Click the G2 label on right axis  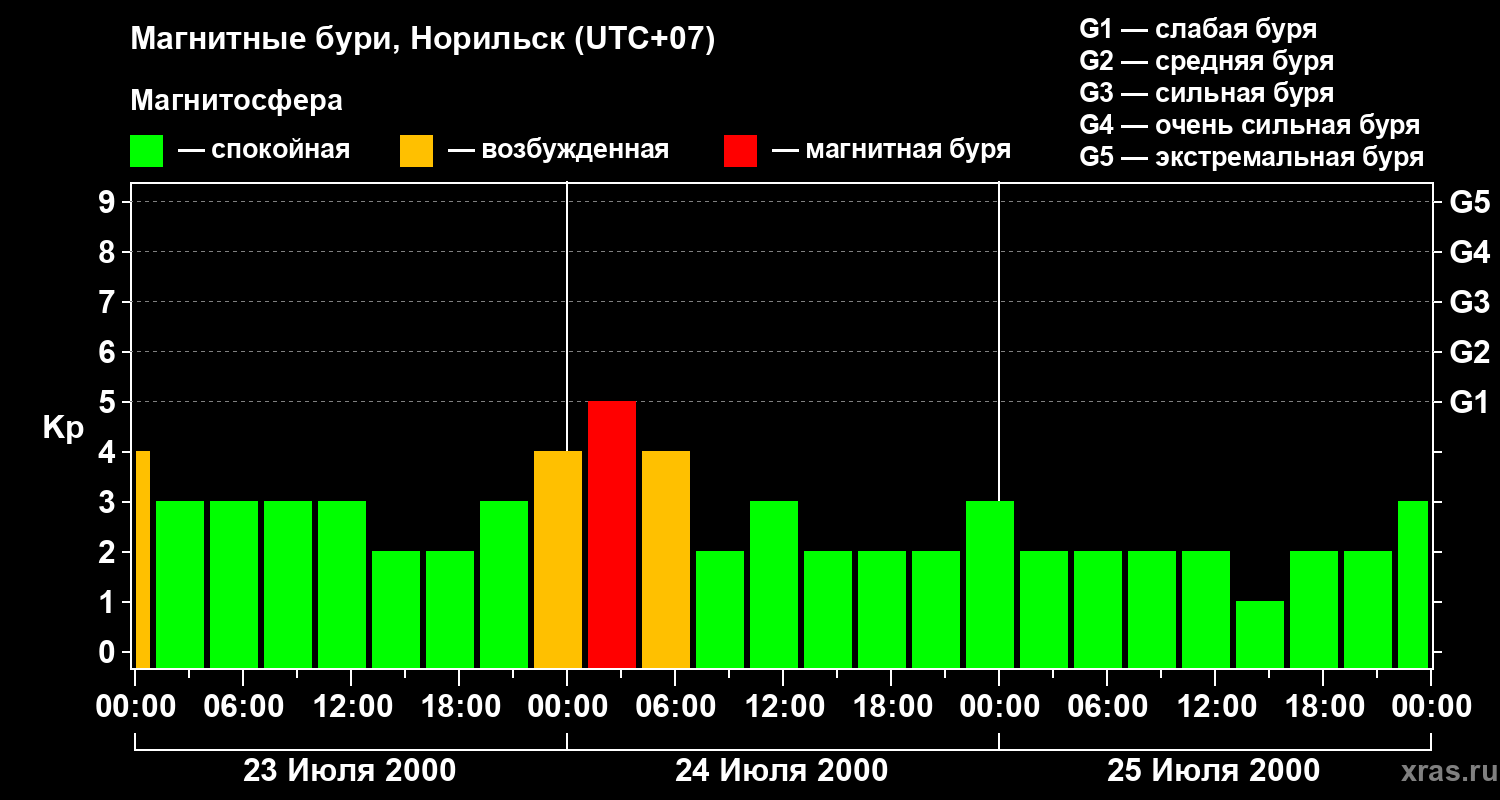pyautogui.click(x=1469, y=352)
